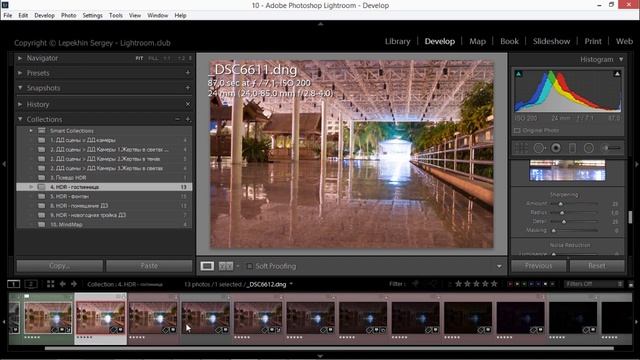The height and width of the screenshot is (360, 640).
Task: Add new collection with plus icon
Action: point(188,119)
